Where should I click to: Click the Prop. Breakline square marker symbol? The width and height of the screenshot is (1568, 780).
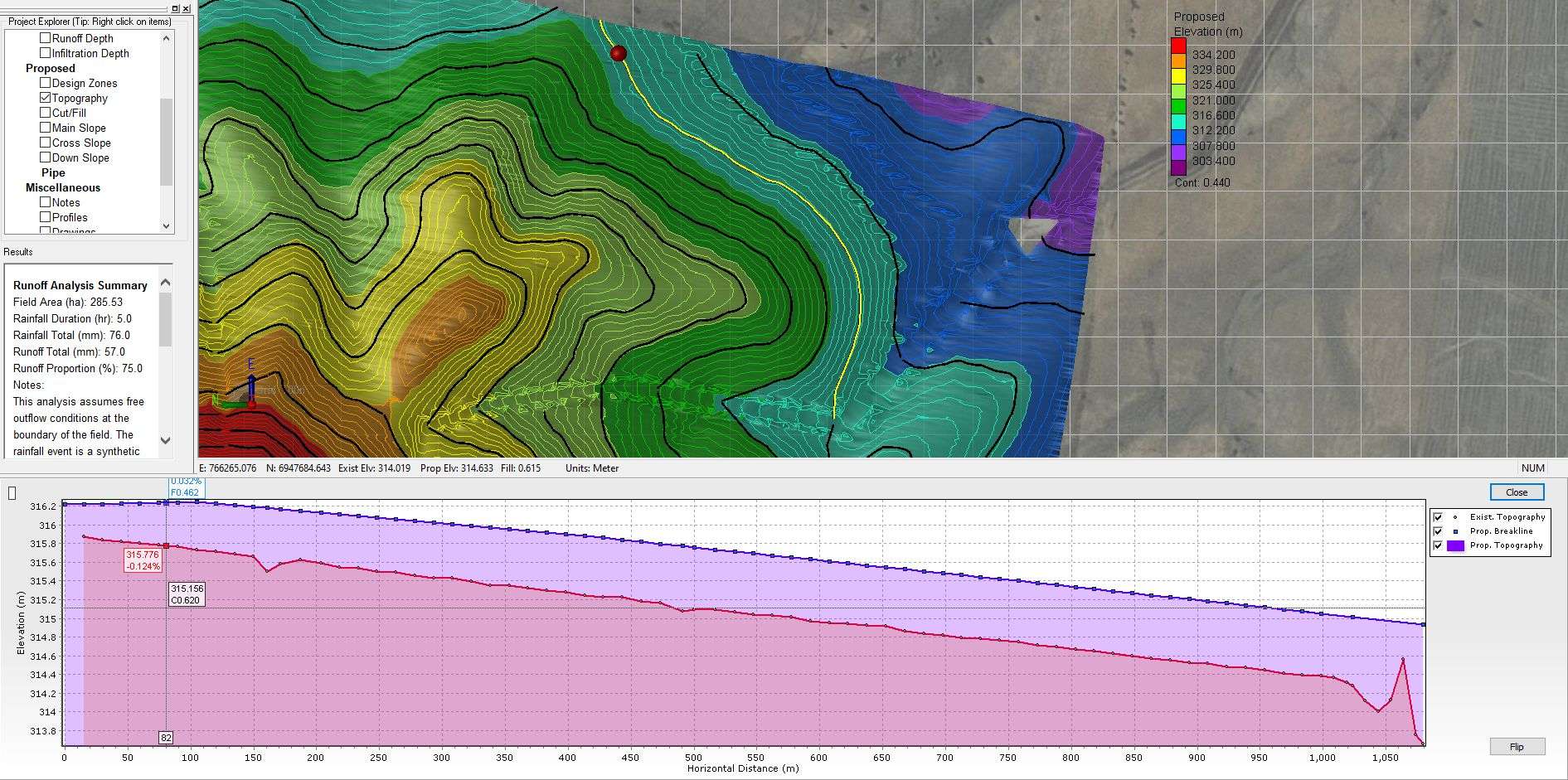(1455, 530)
